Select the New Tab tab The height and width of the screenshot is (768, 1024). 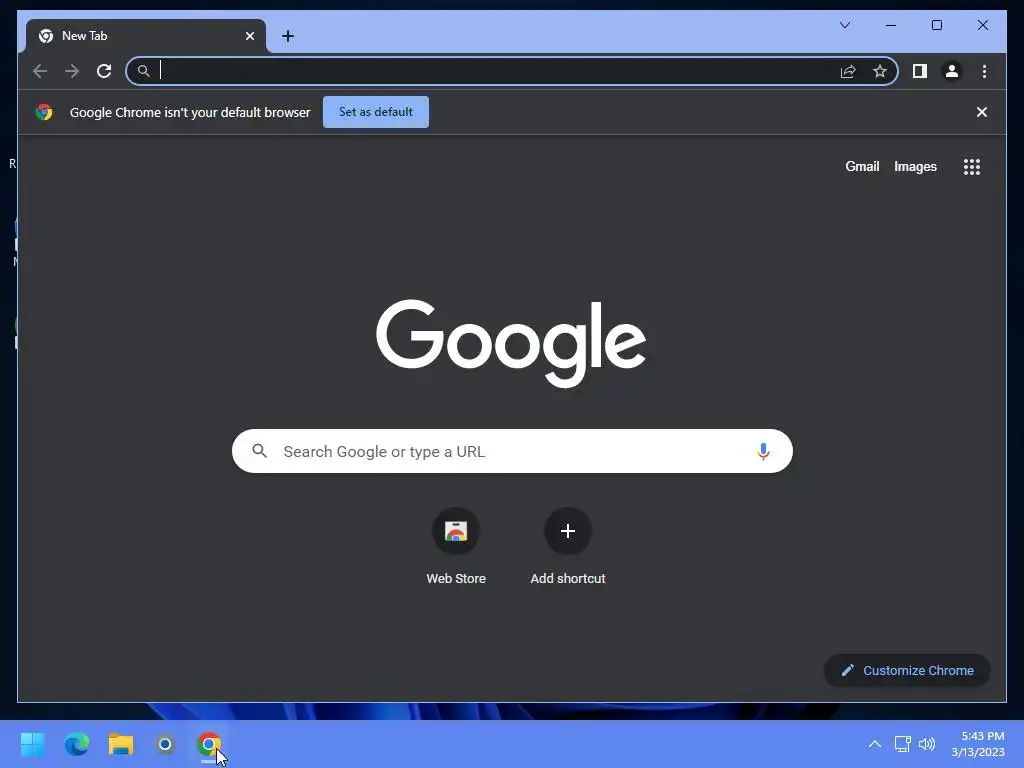(x=146, y=36)
